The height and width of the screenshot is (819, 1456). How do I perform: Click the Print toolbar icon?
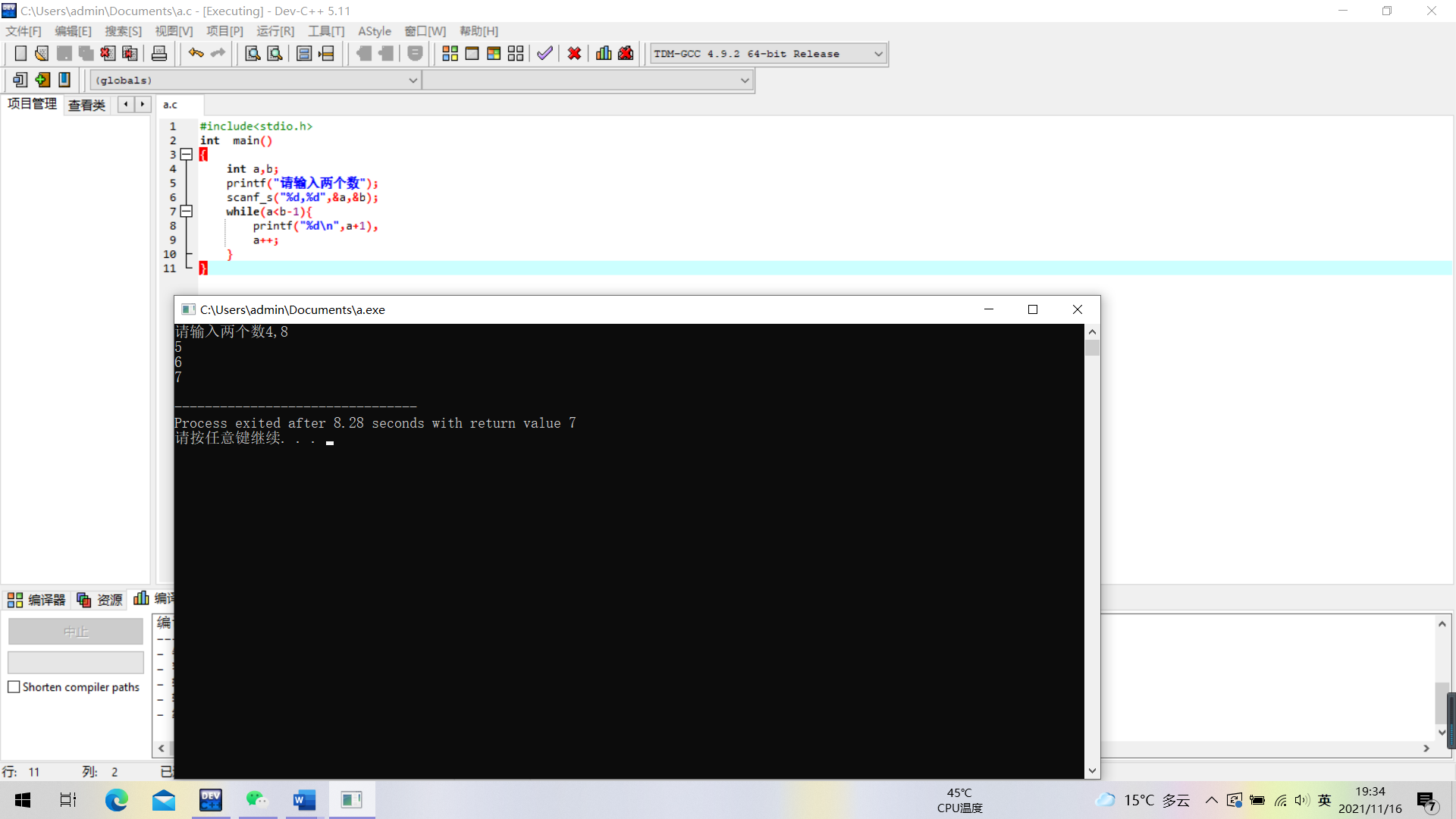coord(159,53)
